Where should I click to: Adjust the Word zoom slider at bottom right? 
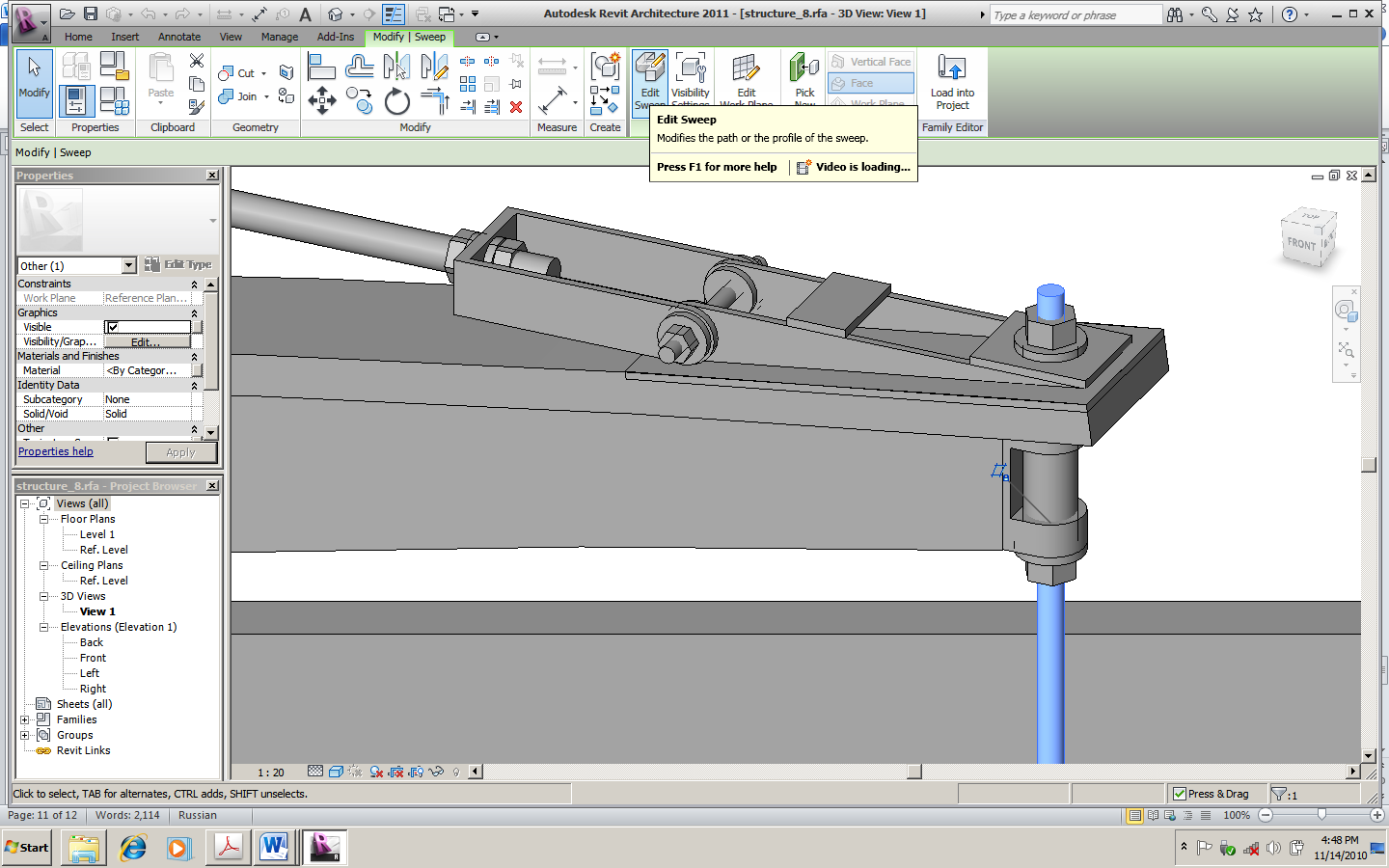coord(1321,815)
